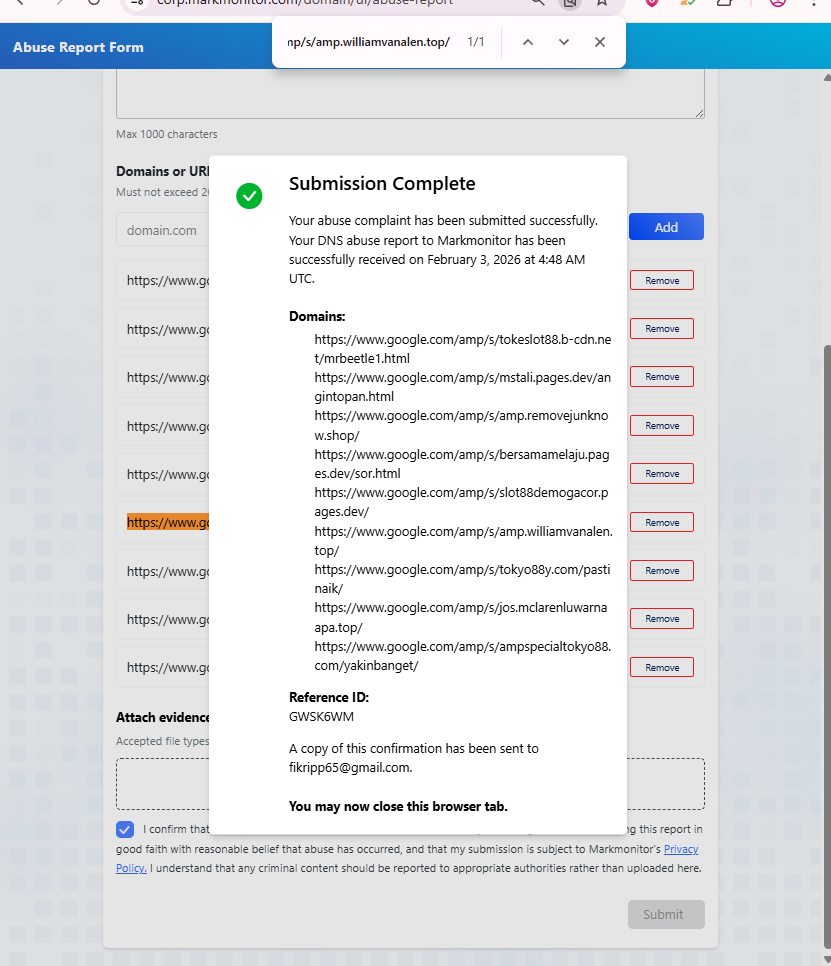The width and height of the screenshot is (831, 966).
Task: Click the green Submission Complete checkmark icon
Action: coord(249,196)
